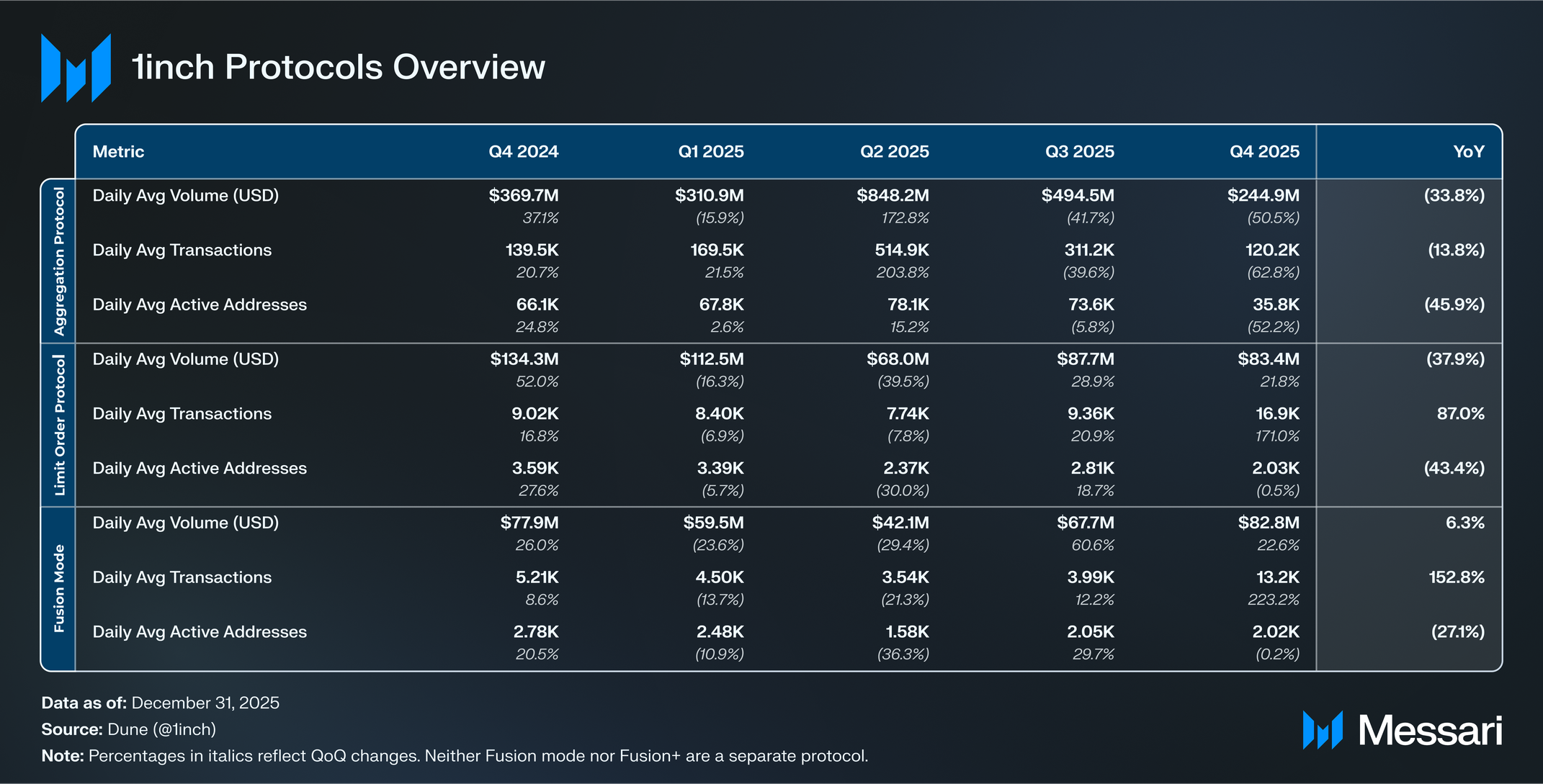Click the 514.9K daily transactions value
This screenshot has height=784, width=1543.
coord(901,251)
